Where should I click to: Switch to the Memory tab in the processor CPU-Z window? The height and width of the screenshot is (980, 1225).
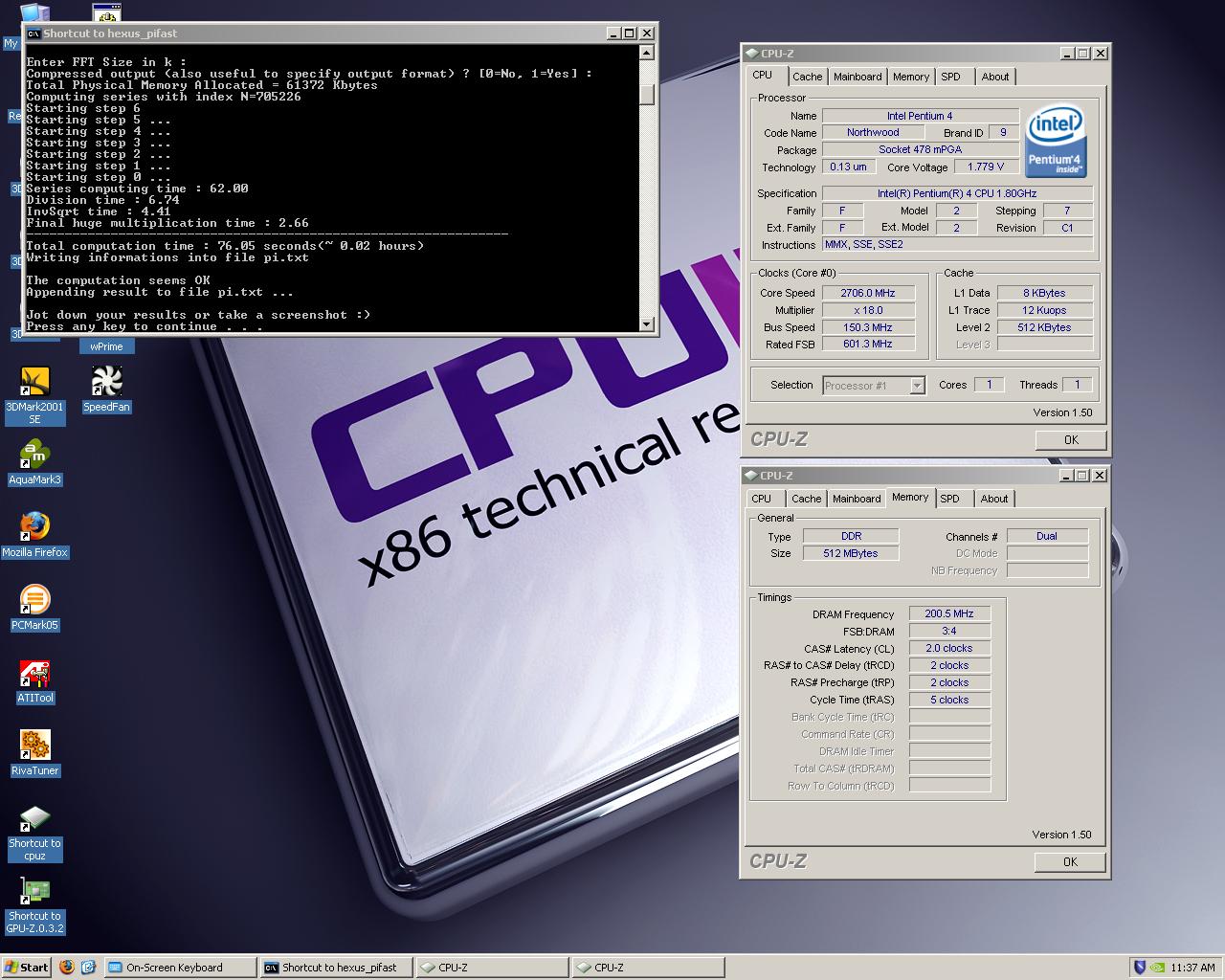911,77
